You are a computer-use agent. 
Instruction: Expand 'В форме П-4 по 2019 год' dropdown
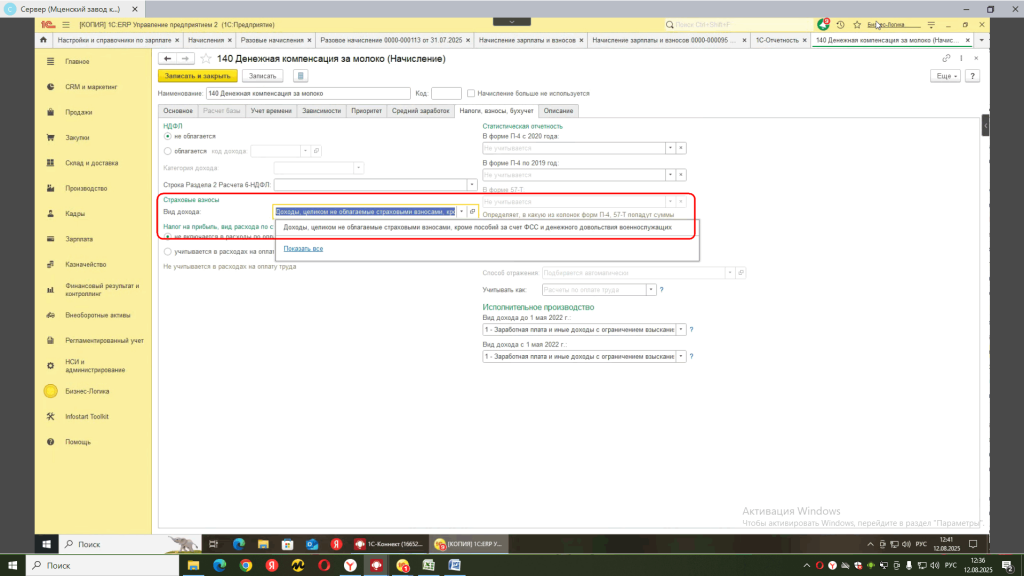670,175
